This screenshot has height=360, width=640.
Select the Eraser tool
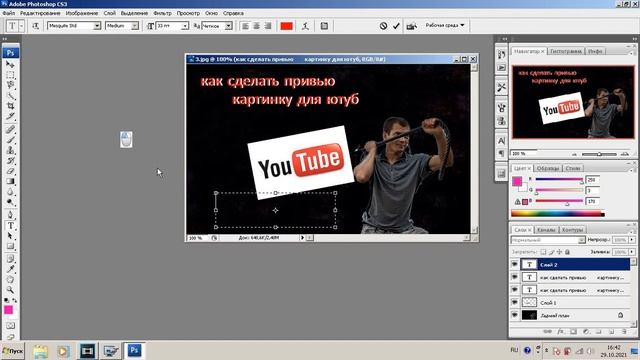[x=10, y=171]
